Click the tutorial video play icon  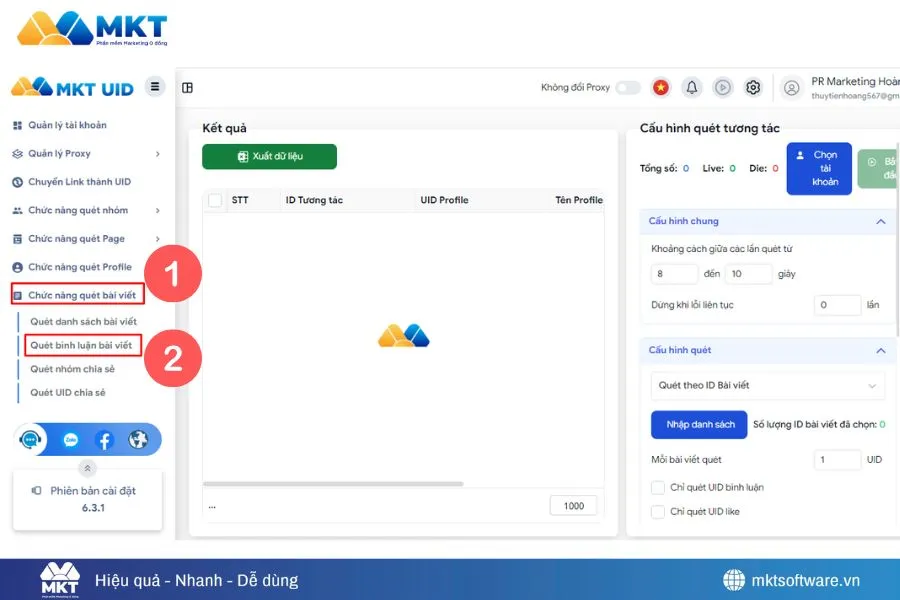click(722, 87)
